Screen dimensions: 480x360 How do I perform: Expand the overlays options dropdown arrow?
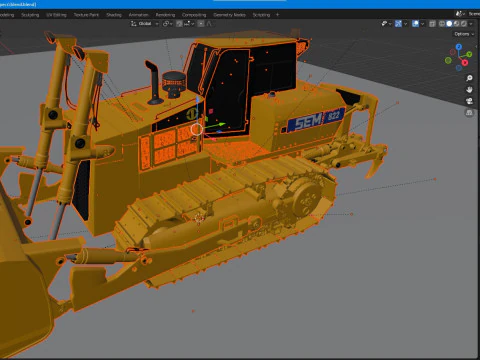tap(423, 24)
